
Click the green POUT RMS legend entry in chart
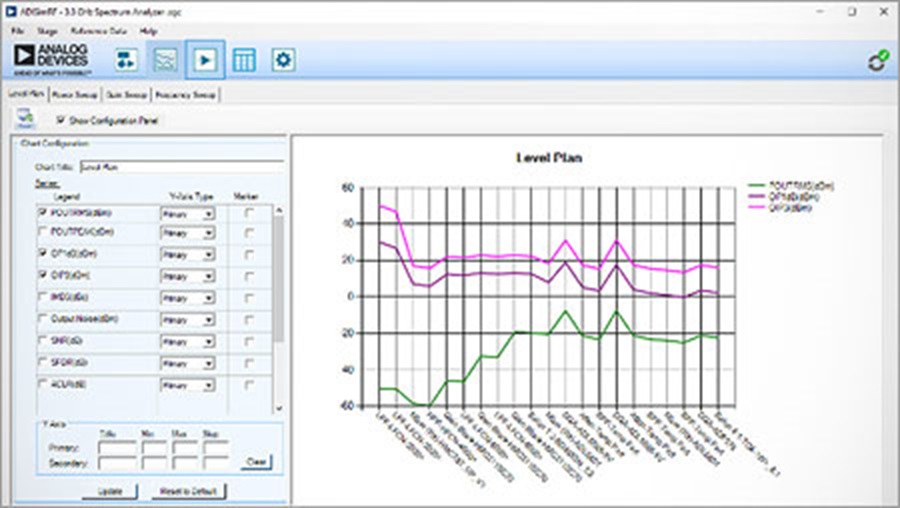(791, 185)
